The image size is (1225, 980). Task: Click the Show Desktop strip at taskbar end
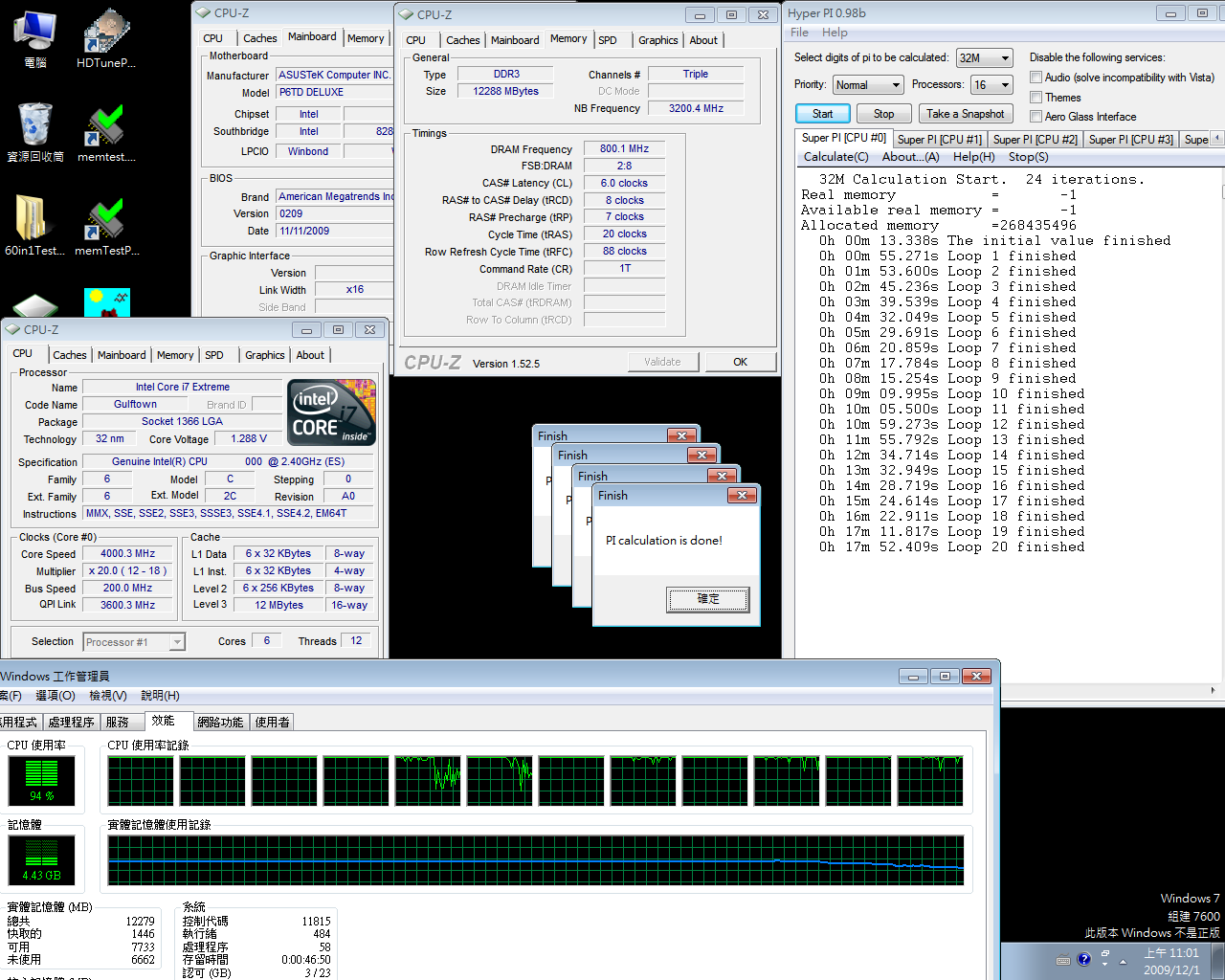click(x=1217, y=962)
